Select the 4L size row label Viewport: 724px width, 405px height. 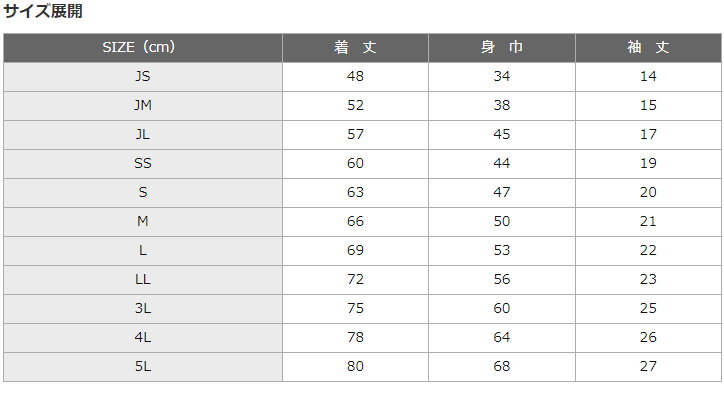click(x=143, y=338)
